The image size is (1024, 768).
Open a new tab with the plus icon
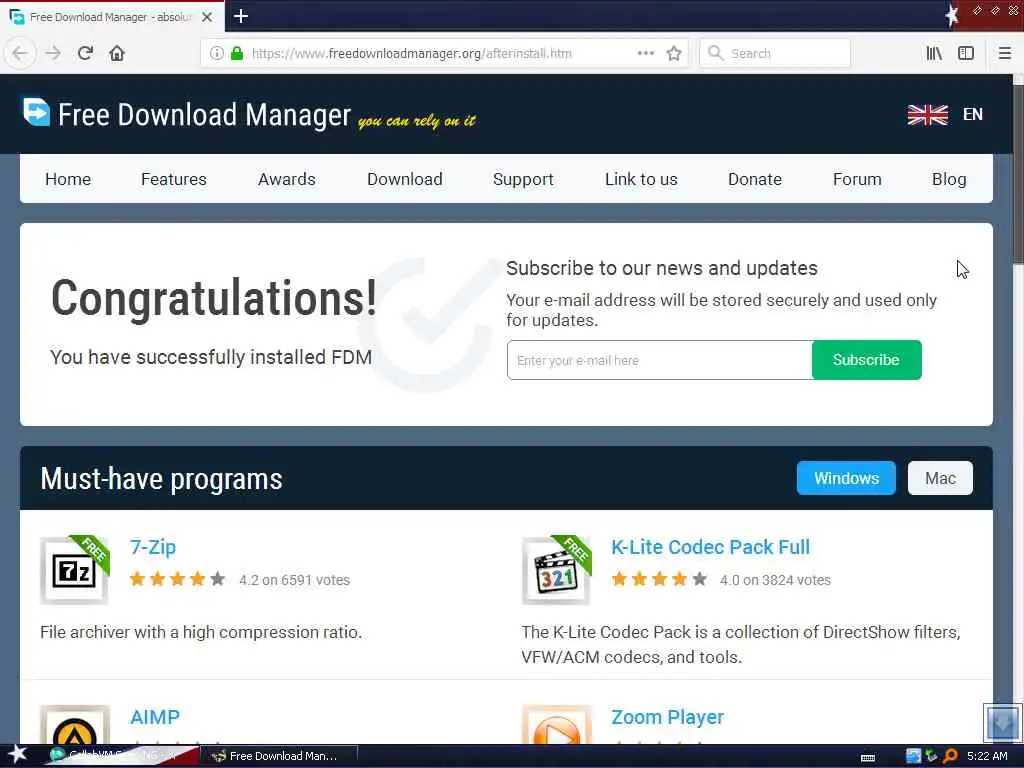tap(241, 16)
